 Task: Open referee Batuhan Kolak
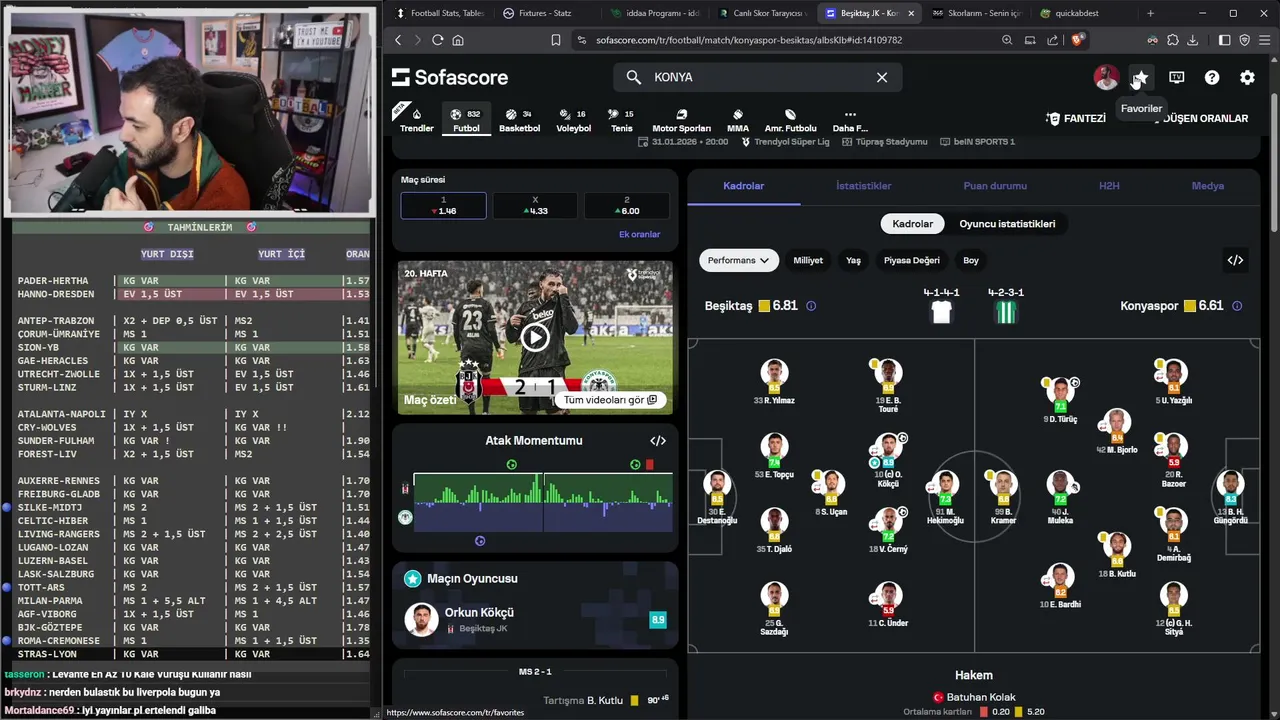click(974, 697)
